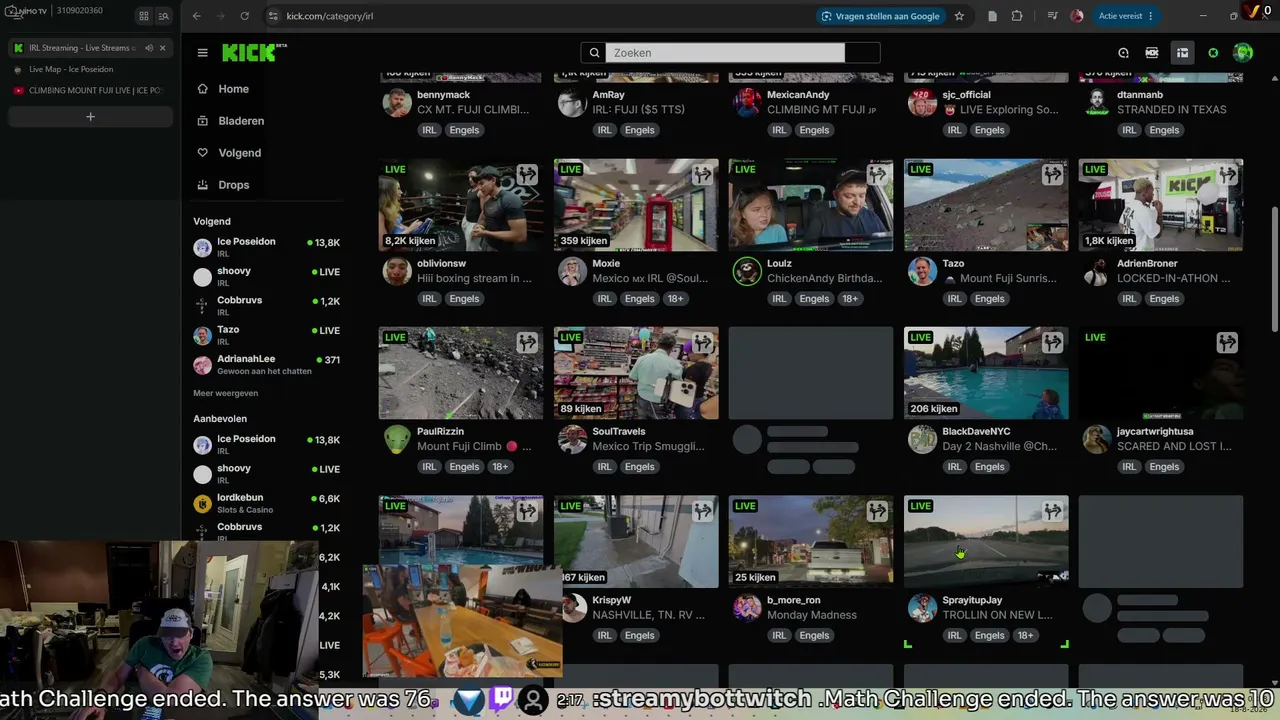Open the browser profile avatar

(x=1077, y=16)
